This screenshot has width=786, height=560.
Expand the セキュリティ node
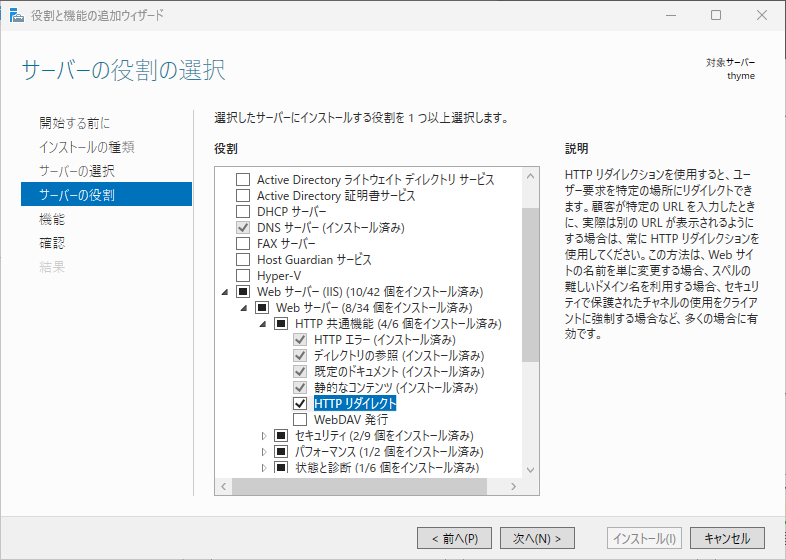(264, 436)
